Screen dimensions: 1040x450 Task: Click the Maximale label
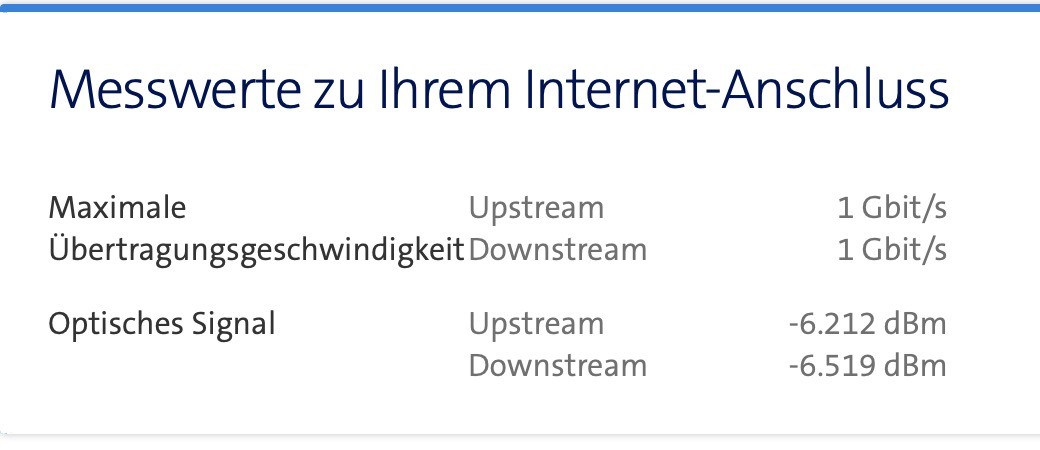(x=117, y=208)
